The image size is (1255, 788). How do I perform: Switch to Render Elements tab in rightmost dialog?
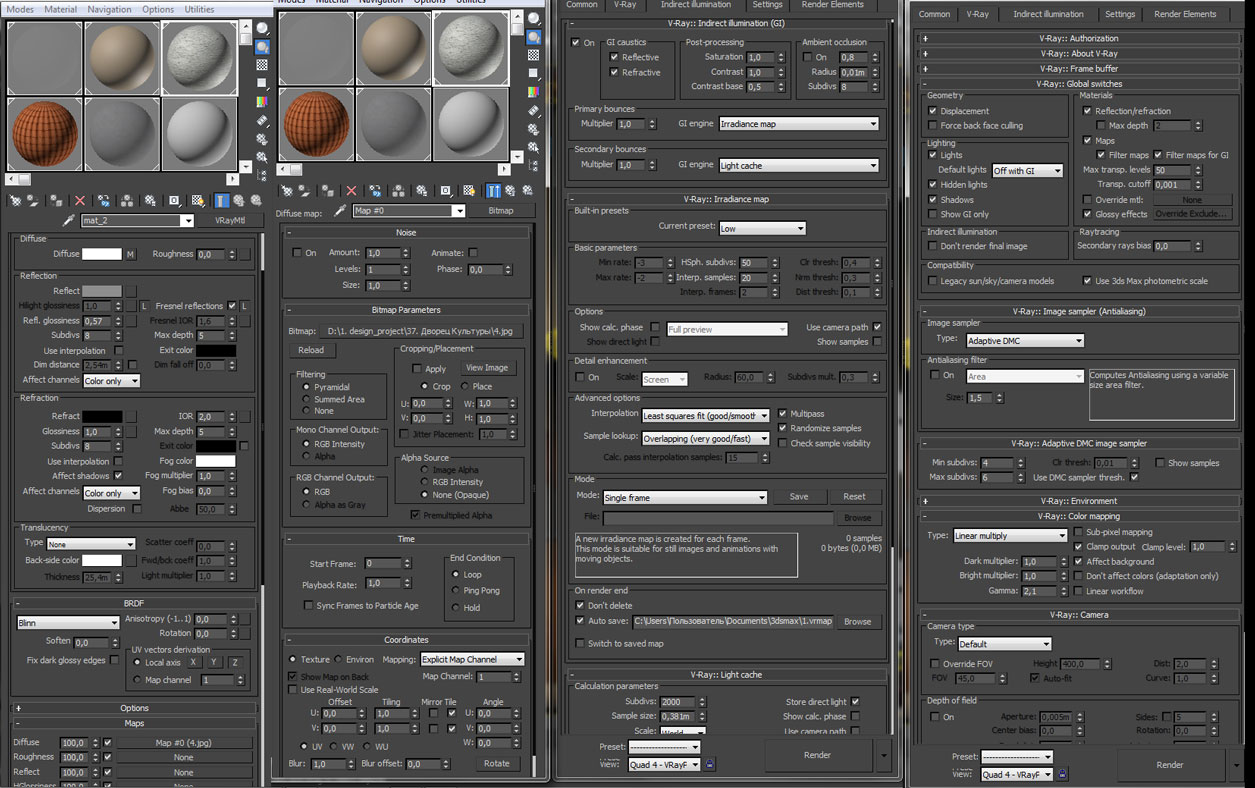tap(1185, 14)
